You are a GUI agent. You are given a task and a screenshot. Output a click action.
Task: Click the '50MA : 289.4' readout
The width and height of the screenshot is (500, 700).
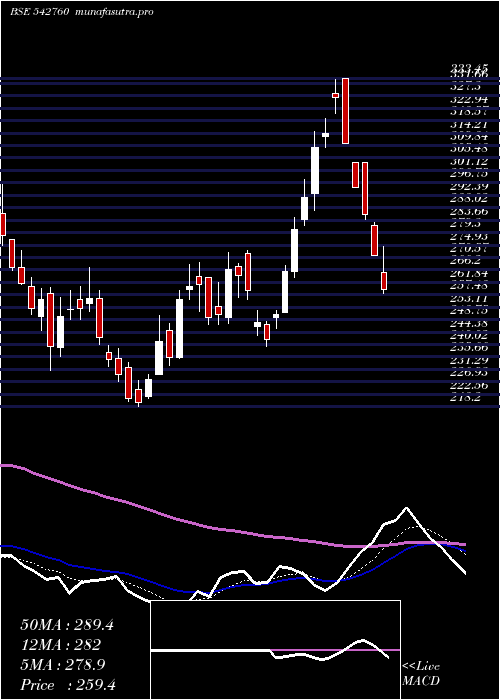67,625
